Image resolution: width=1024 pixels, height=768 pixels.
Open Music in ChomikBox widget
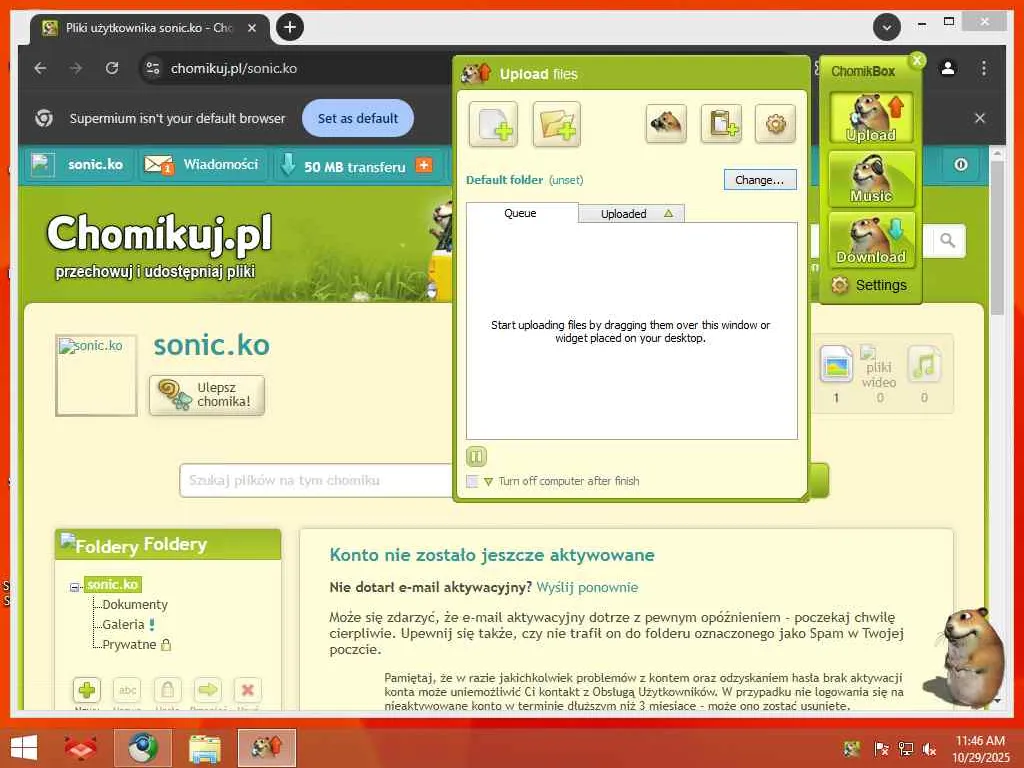[x=871, y=178]
